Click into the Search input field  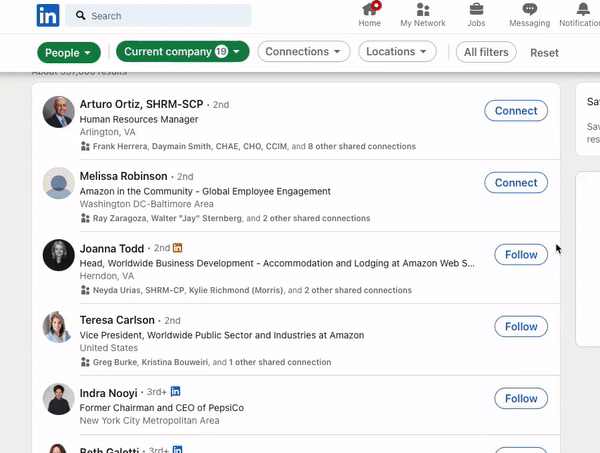point(158,16)
